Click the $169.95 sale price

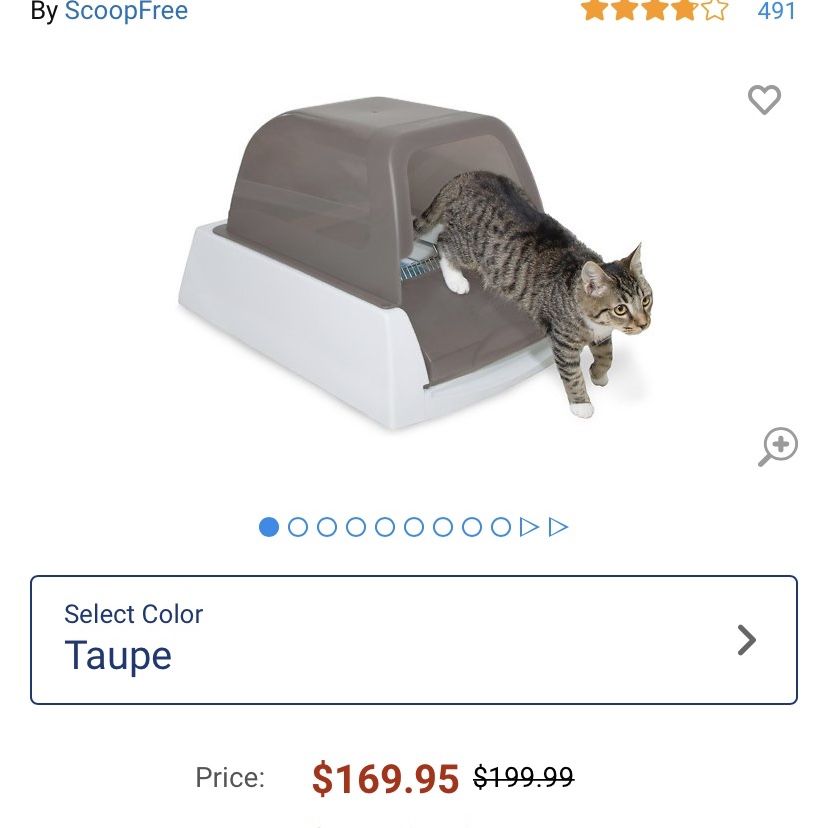tap(385, 778)
